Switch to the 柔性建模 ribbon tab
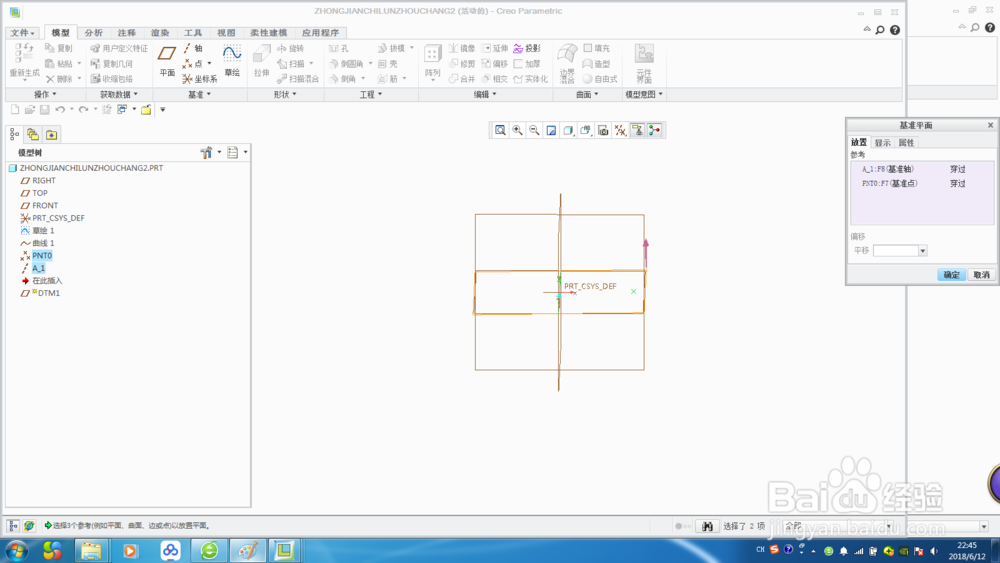1000x563 pixels. 268,33
